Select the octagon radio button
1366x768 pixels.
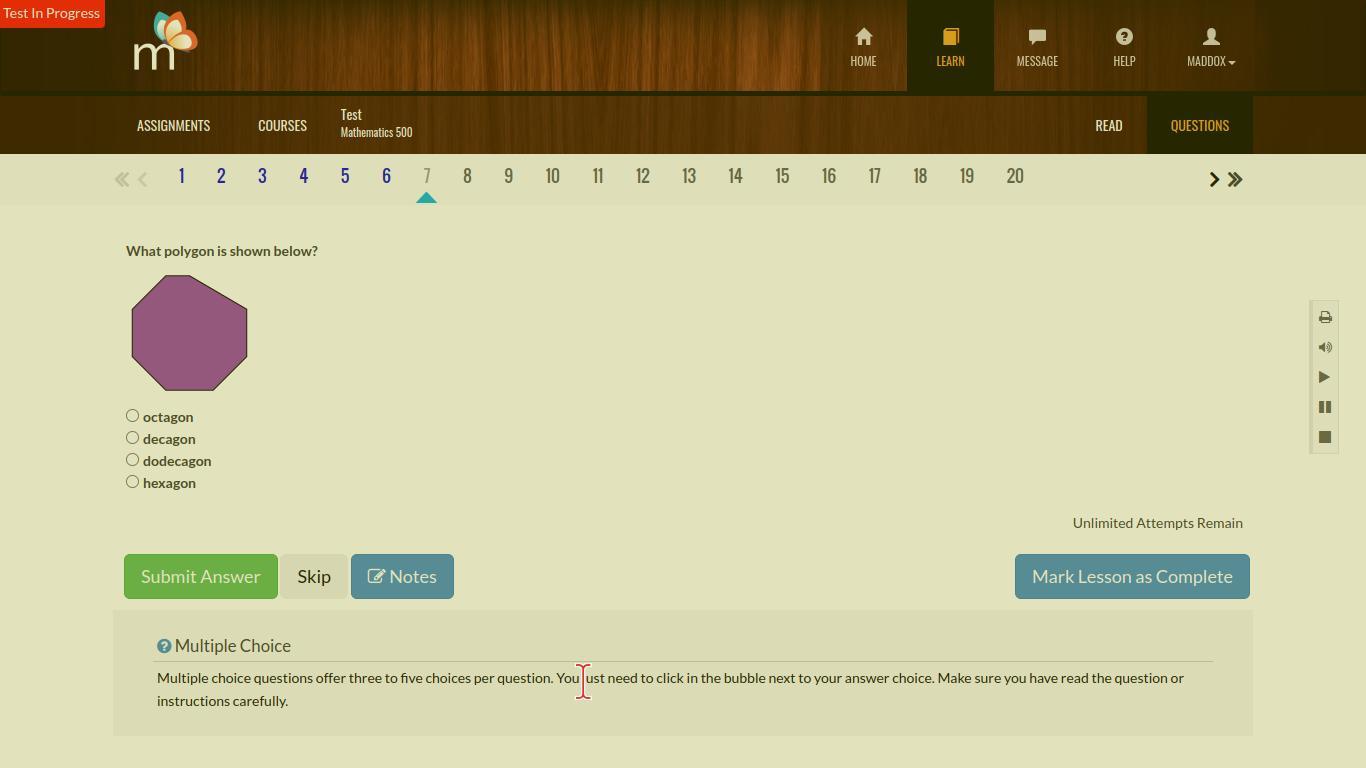click(132, 416)
